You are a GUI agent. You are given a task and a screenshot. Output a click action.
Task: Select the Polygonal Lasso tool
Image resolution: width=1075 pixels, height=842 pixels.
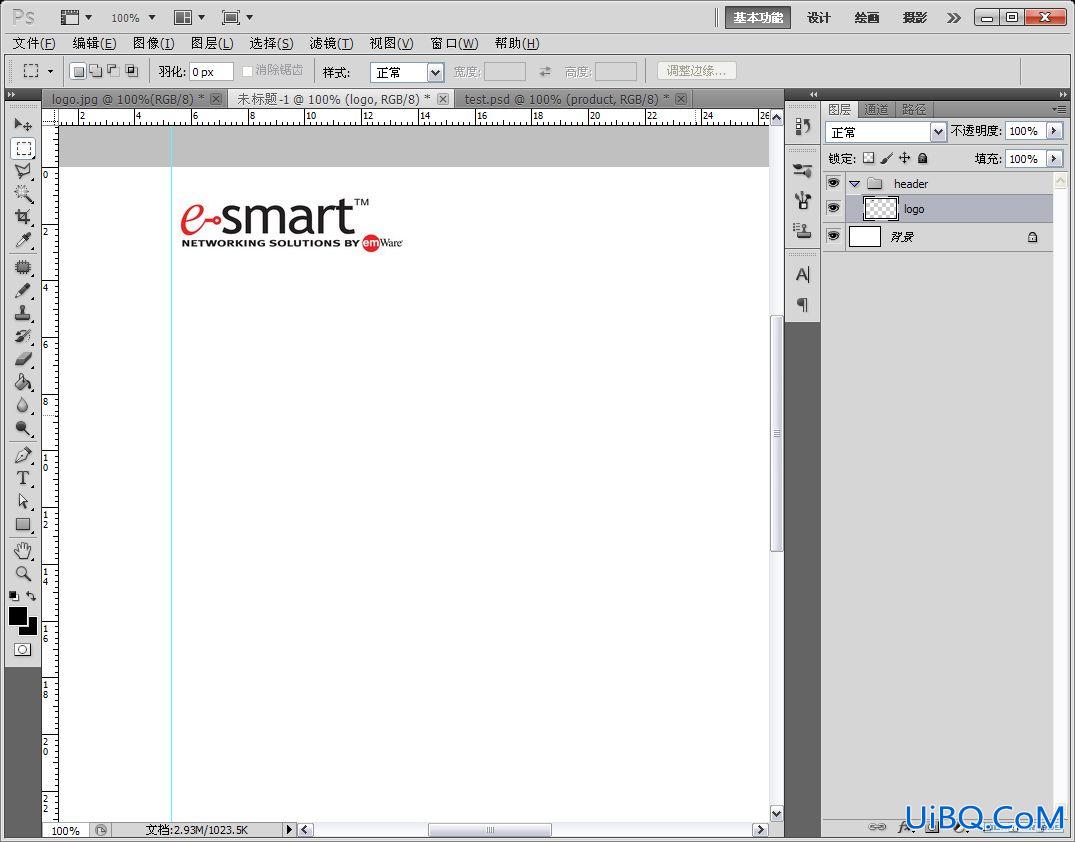pyautogui.click(x=23, y=171)
